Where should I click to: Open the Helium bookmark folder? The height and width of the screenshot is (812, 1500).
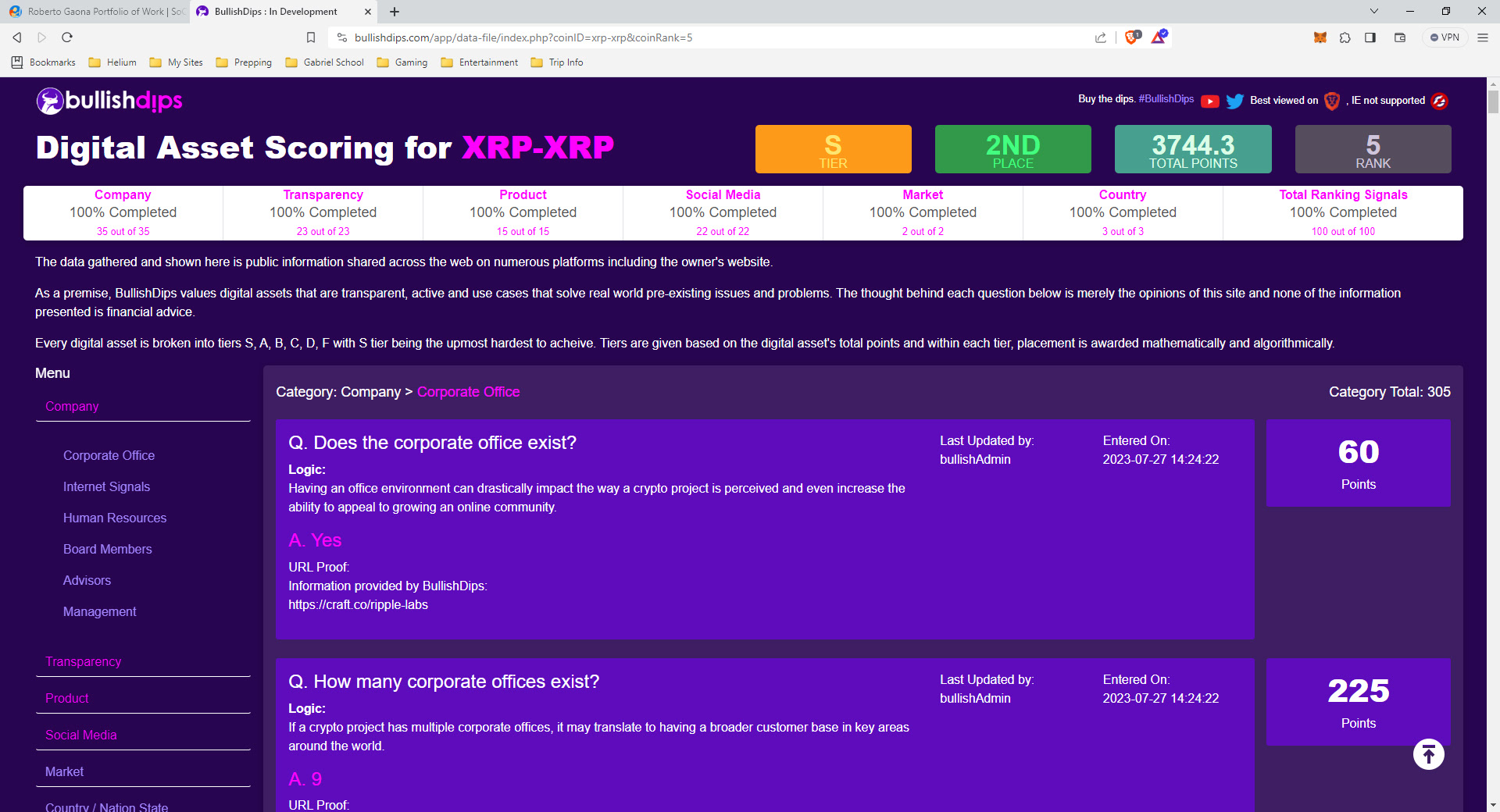[112, 62]
